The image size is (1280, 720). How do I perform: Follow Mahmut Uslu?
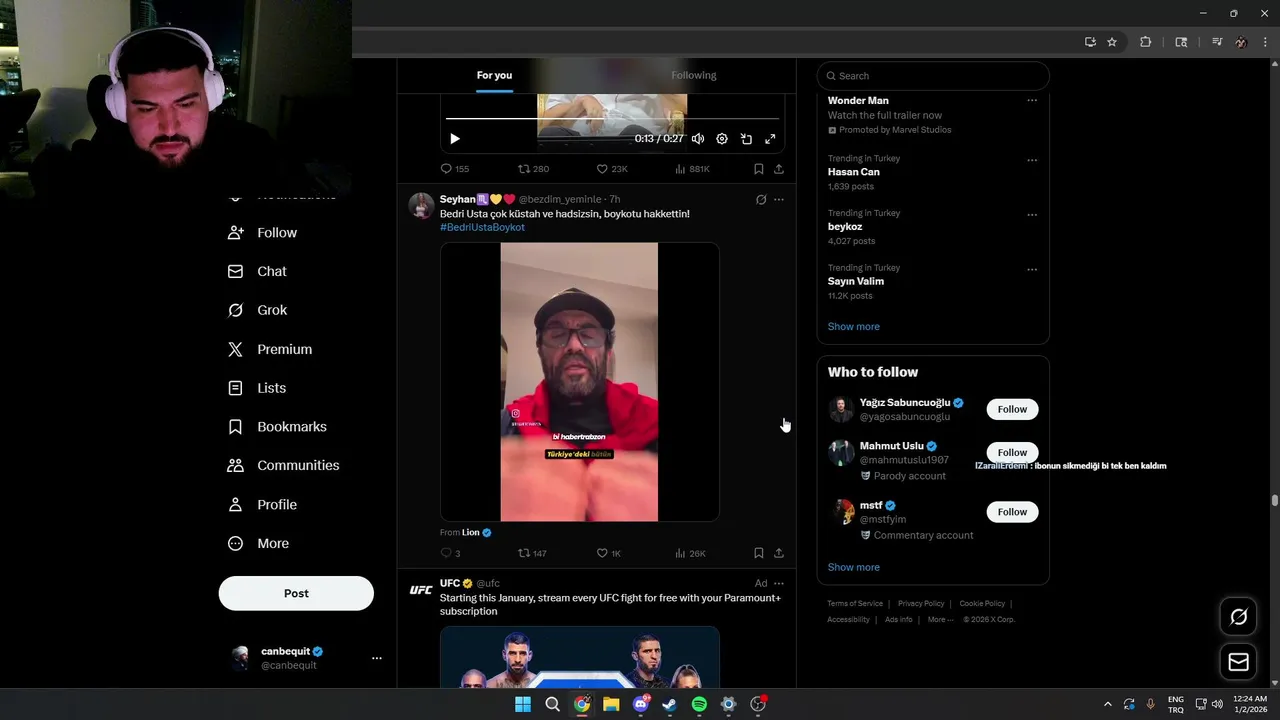(1012, 452)
